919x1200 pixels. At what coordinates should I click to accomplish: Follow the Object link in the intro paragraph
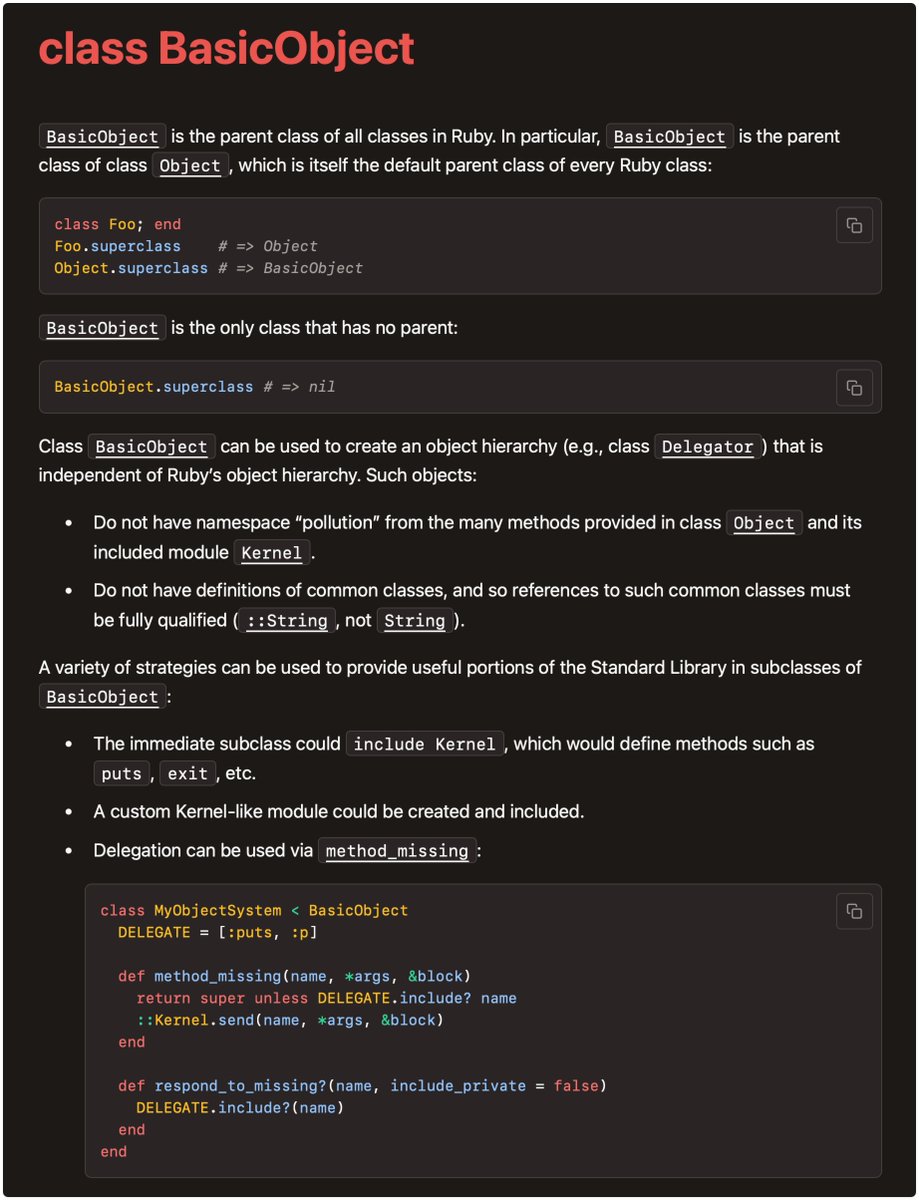coord(190,166)
